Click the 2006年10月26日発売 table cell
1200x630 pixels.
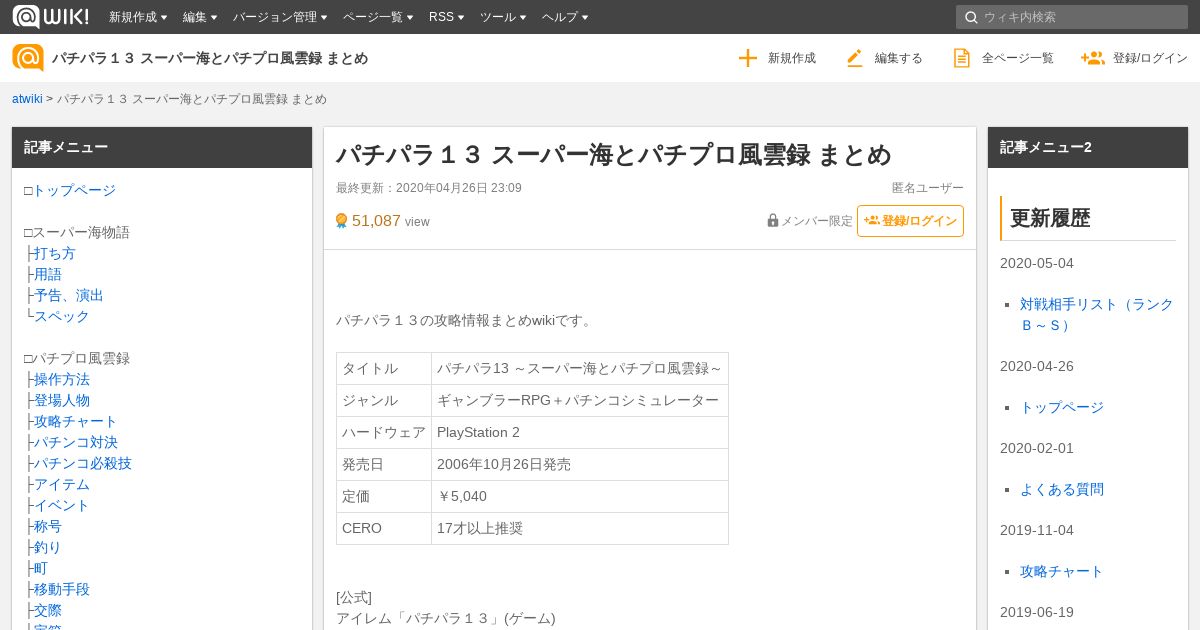click(580, 464)
